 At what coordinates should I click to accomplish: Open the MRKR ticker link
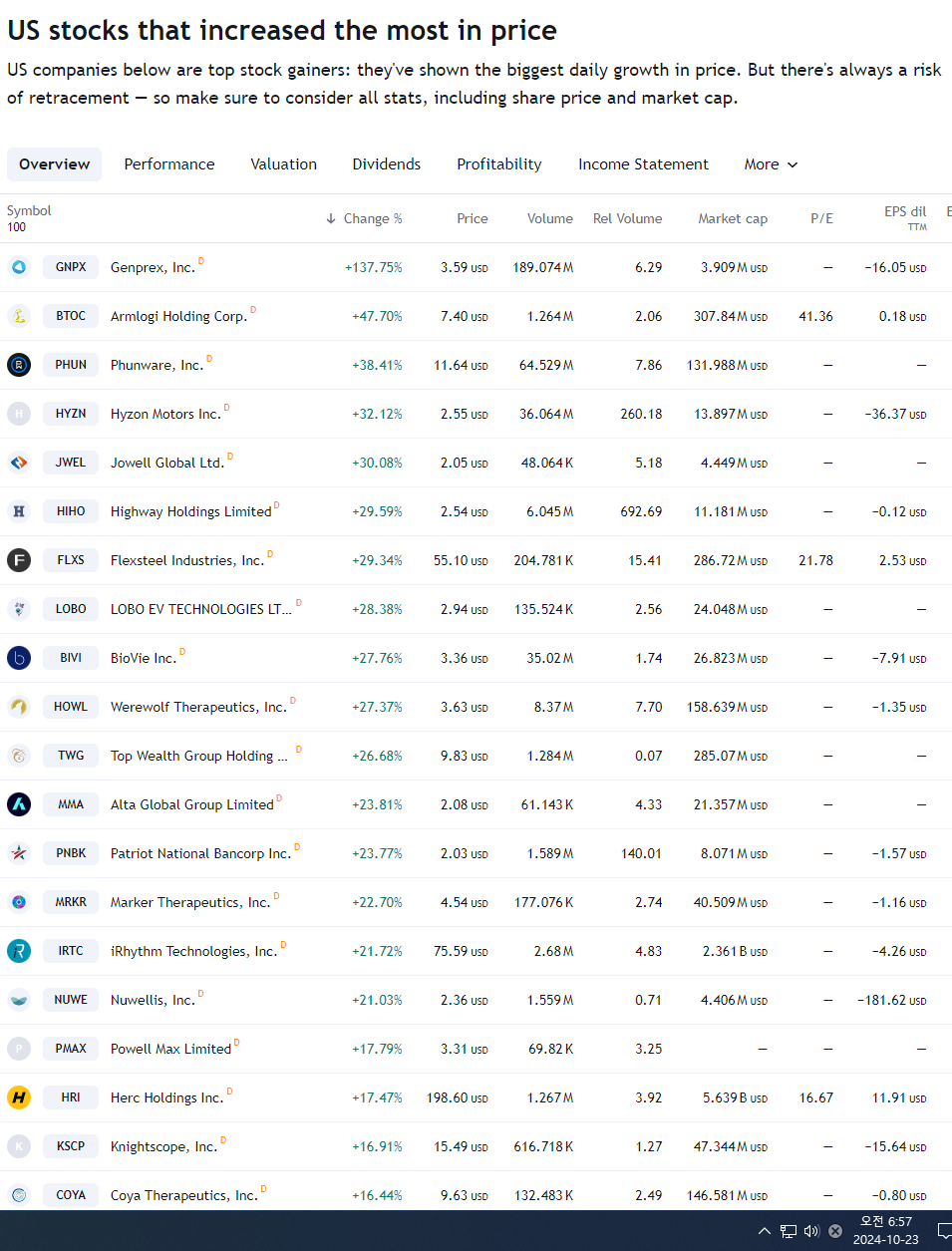click(71, 902)
